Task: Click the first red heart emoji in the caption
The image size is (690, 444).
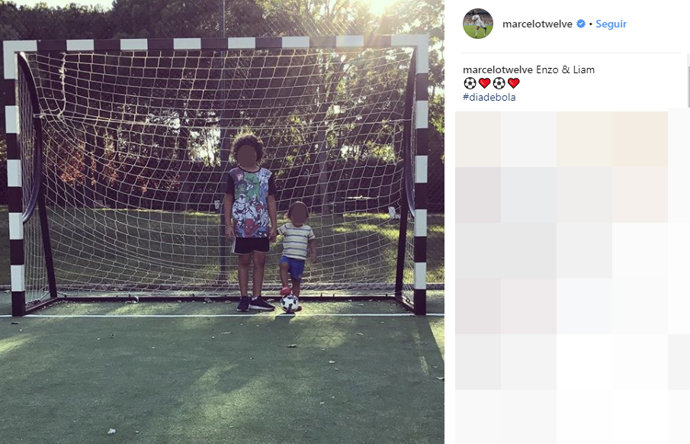Action: 484,83
